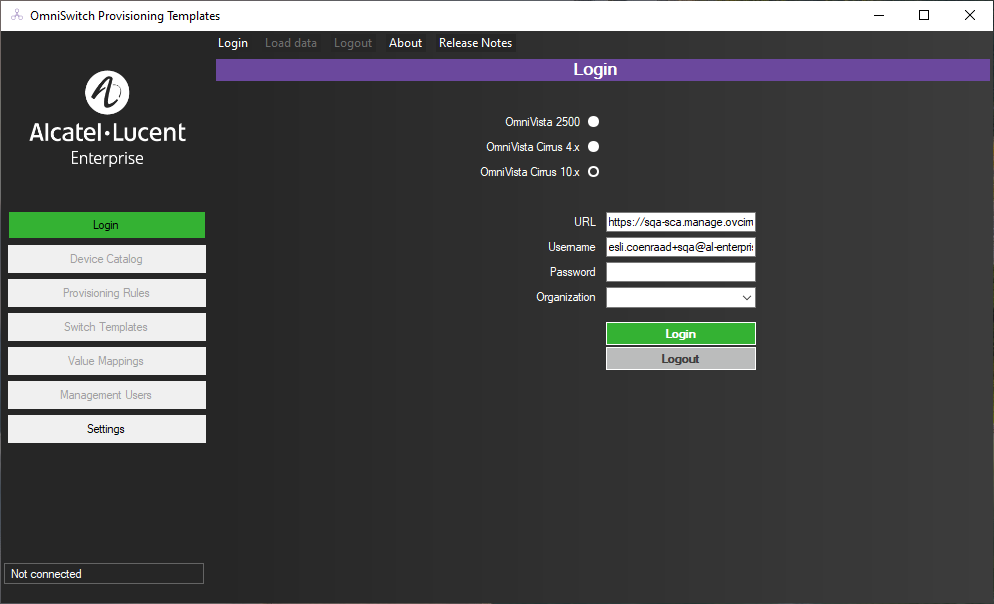Select the OmniVista 2500 radio button
Image resolution: width=994 pixels, height=604 pixels.
pos(593,122)
